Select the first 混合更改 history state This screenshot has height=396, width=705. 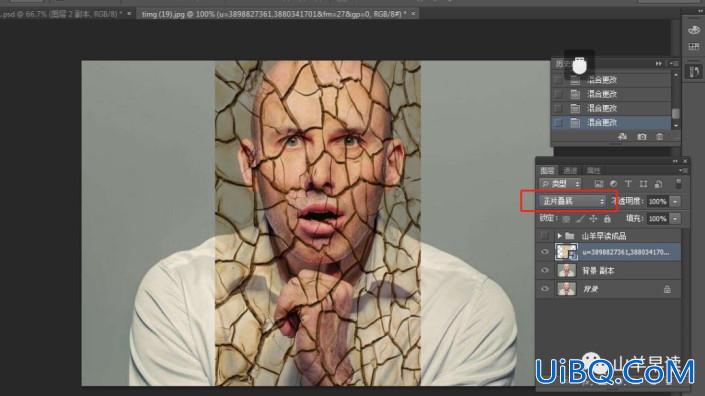coord(611,80)
